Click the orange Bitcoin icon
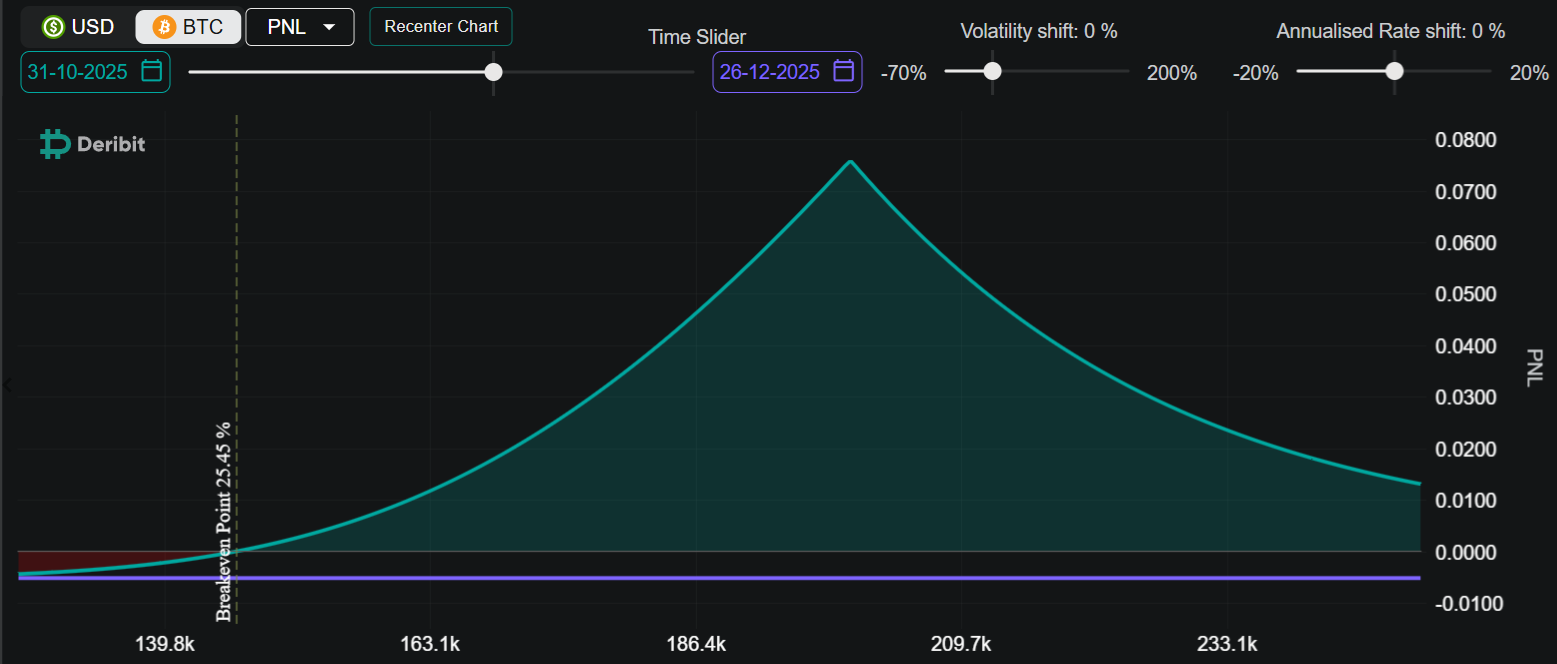1557x664 pixels. pos(164,27)
